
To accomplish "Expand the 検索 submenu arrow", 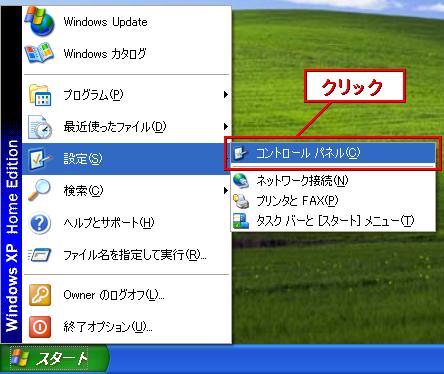I will tap(226, 191).
